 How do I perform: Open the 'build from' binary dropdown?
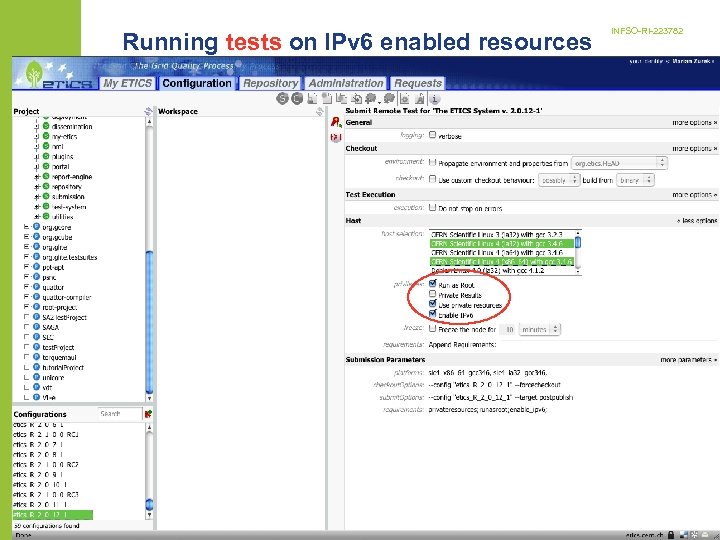(x=635, y=180)
